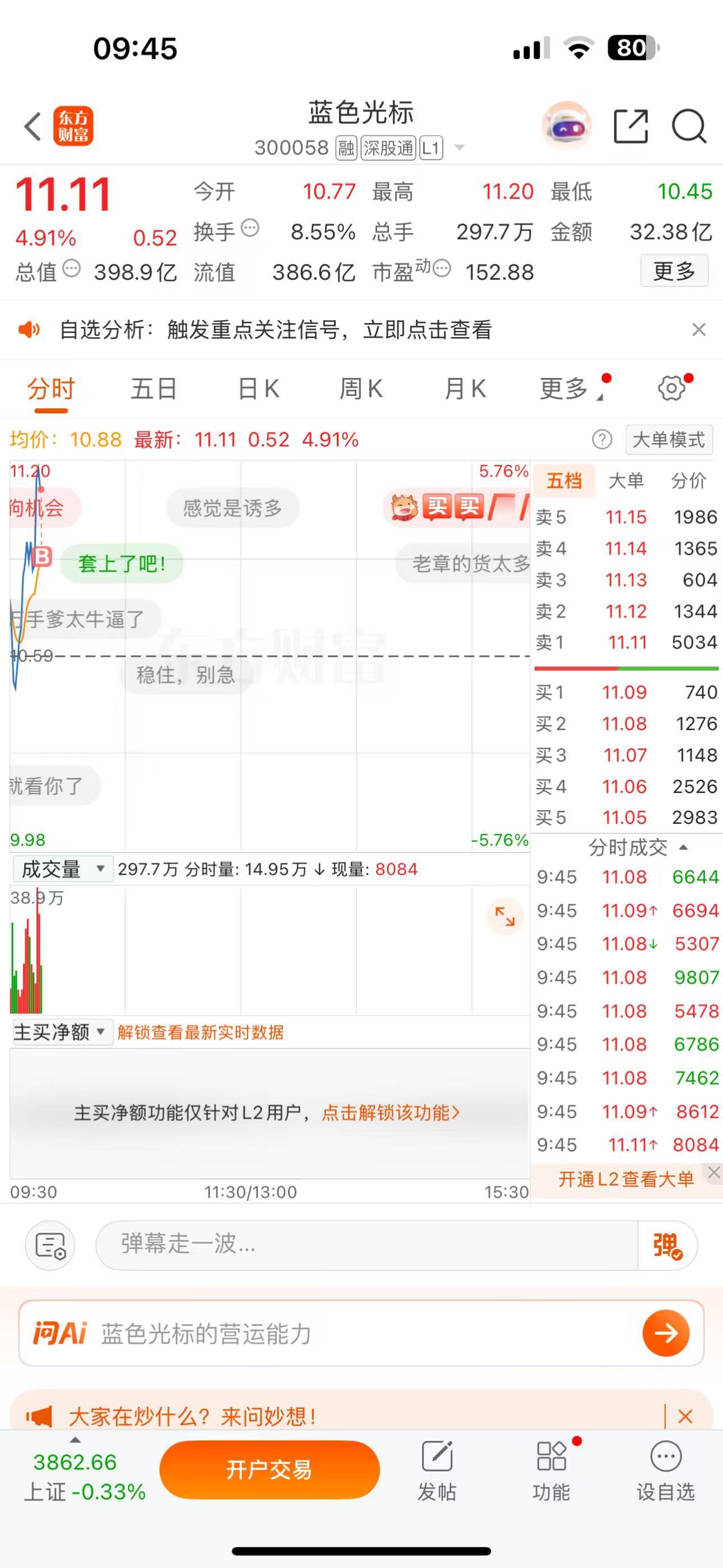Tap the 东方财富 logo icon

[73, 127]
